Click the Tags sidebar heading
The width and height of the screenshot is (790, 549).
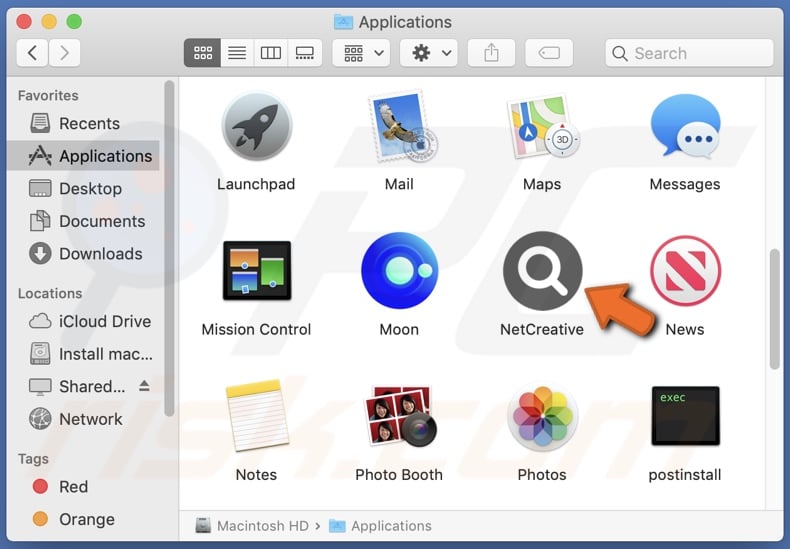[x=33, y=459]
